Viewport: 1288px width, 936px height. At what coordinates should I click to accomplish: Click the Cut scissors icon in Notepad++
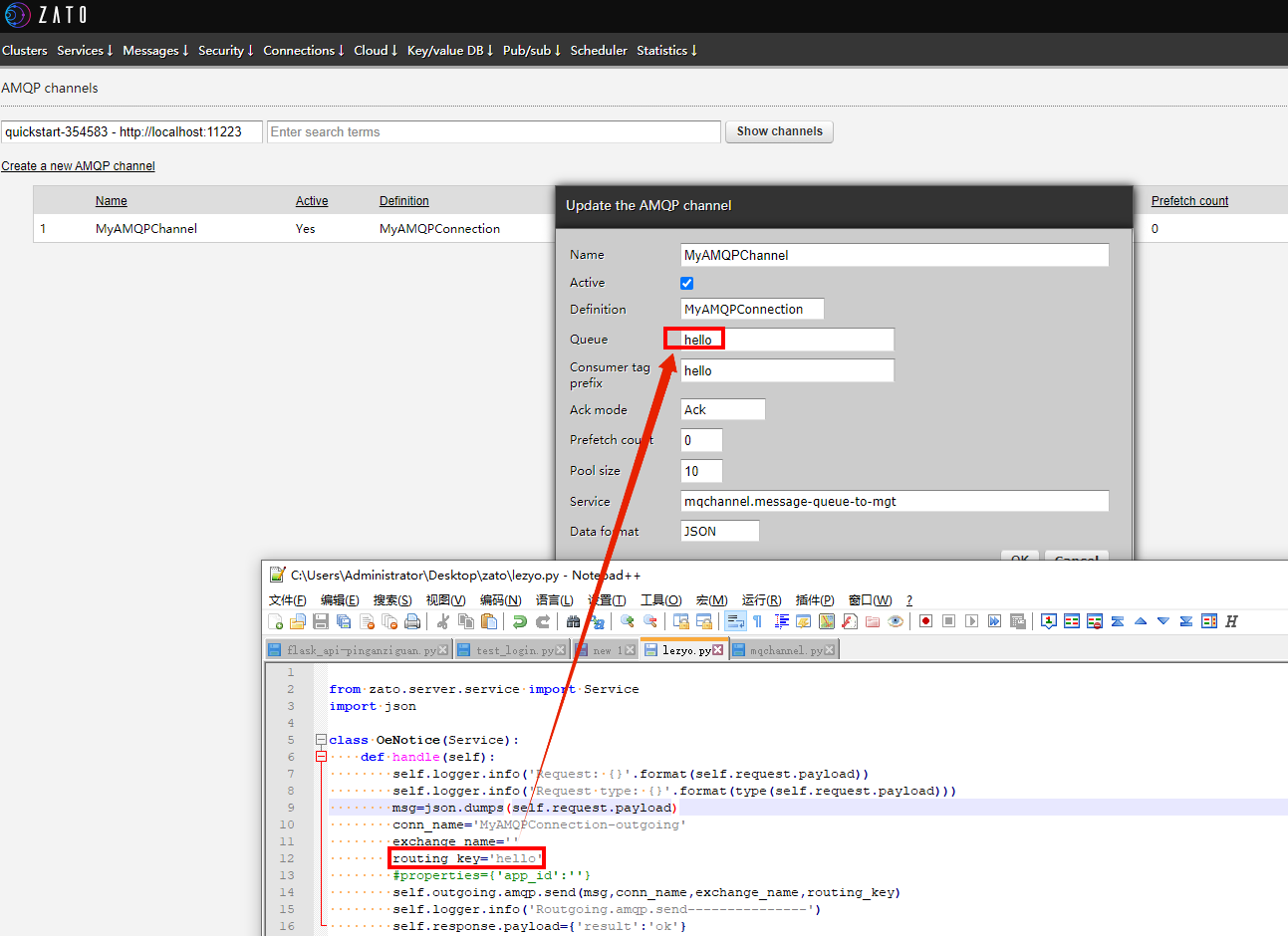(443, 621)
